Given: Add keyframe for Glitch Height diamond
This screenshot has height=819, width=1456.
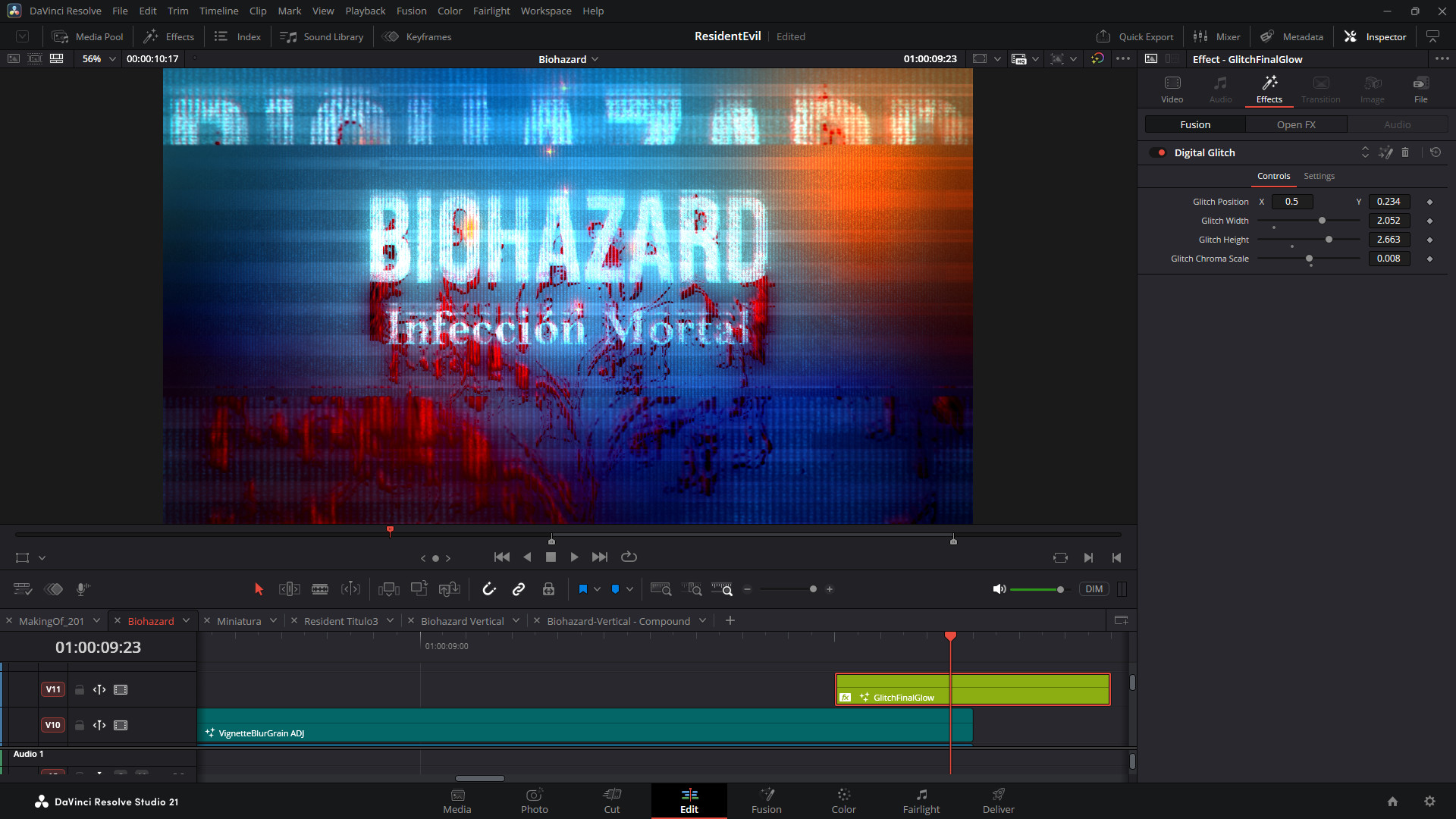Looking at the screenshot, I should point(1429,240).
